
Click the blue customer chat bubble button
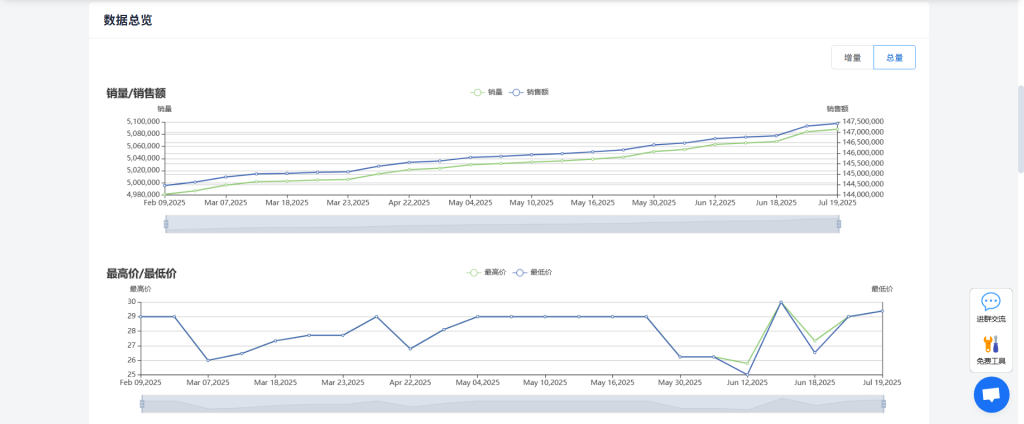pos(991,395)
